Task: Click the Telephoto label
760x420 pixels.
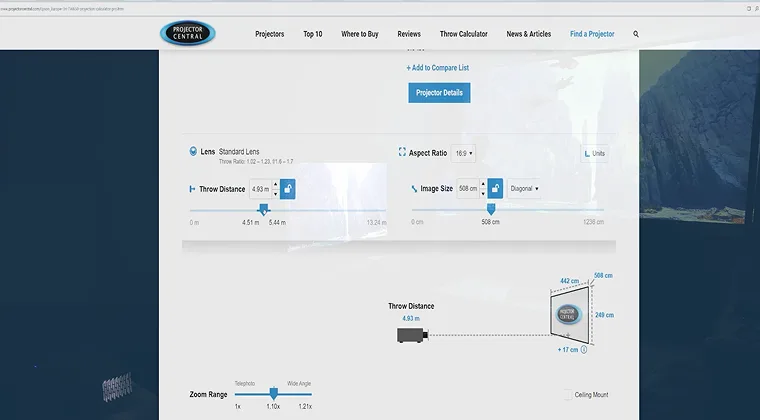Action: coord(245,383)
